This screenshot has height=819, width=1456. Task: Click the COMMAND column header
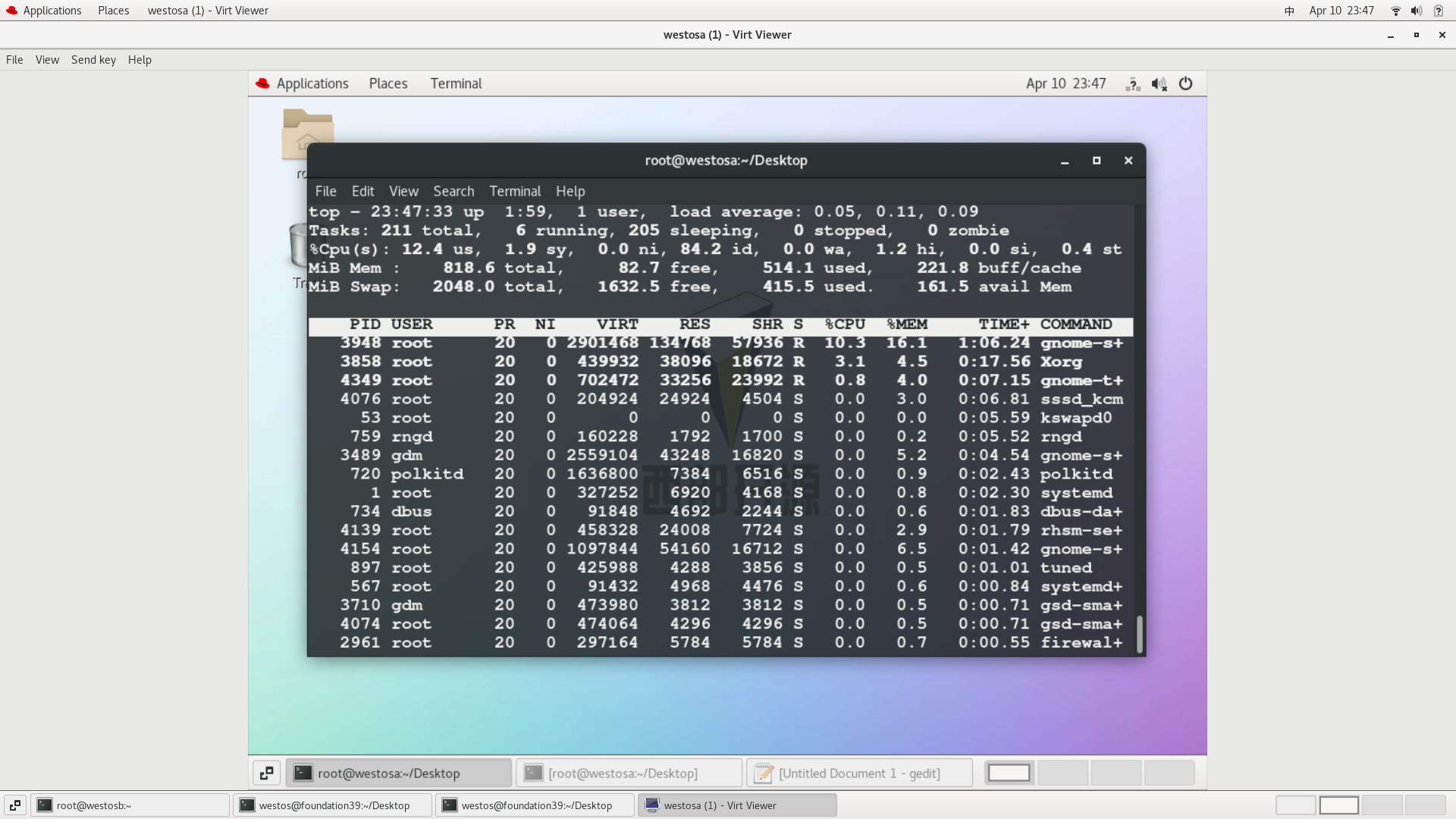tap(1076, 325)
